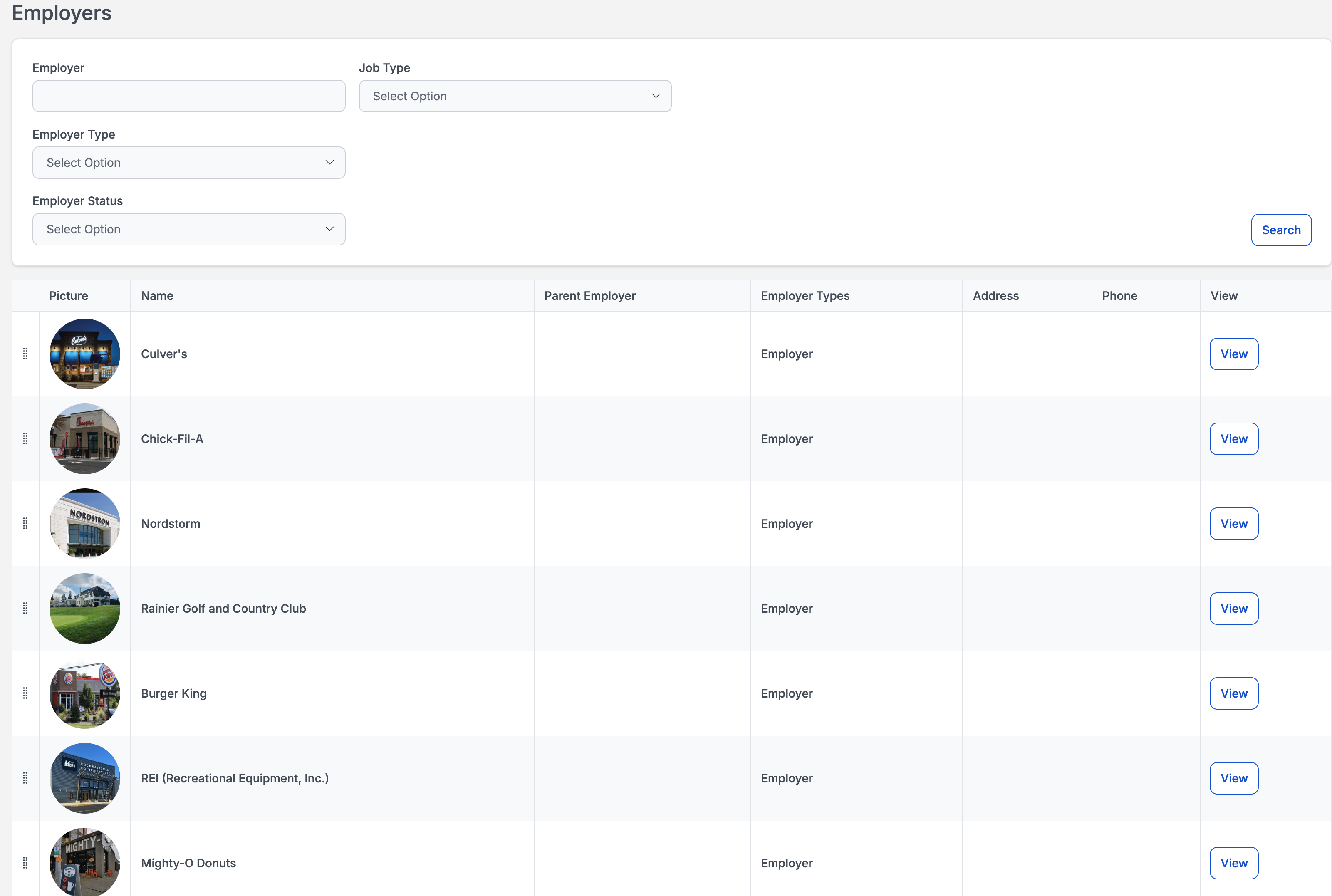Screen dimensions: 1332x896
Task: View the REI employer record
Action: pyautogui.click(x=1234, y=778)
